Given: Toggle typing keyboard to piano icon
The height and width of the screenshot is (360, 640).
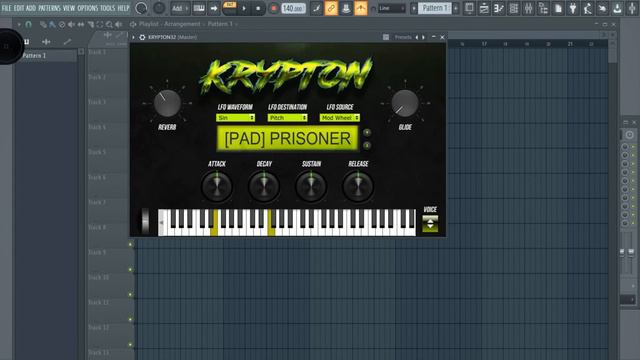Looking at the screenshot, I should pyautogui.click(x=199, y=8).
